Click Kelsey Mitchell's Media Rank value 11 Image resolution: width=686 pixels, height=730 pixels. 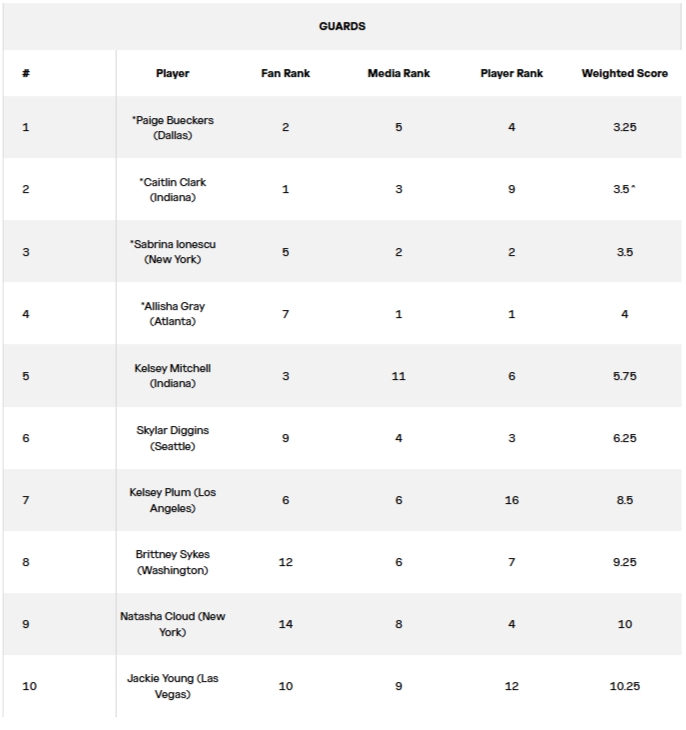(398, 376)
